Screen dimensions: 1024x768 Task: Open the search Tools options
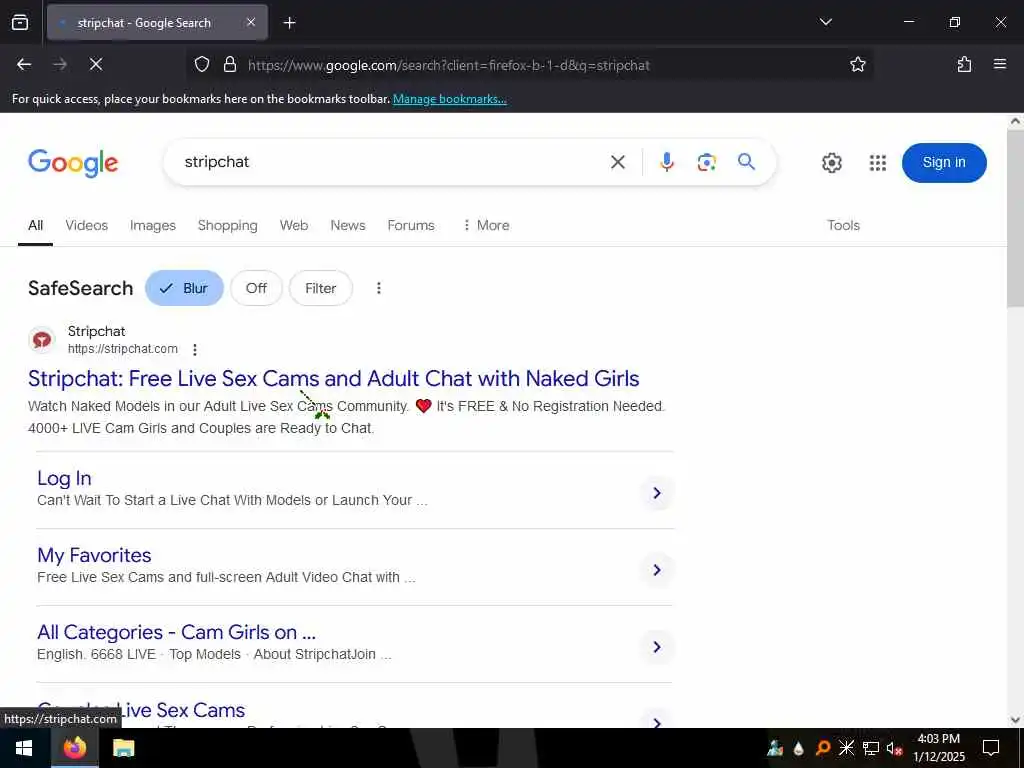[x=843, y=225]
